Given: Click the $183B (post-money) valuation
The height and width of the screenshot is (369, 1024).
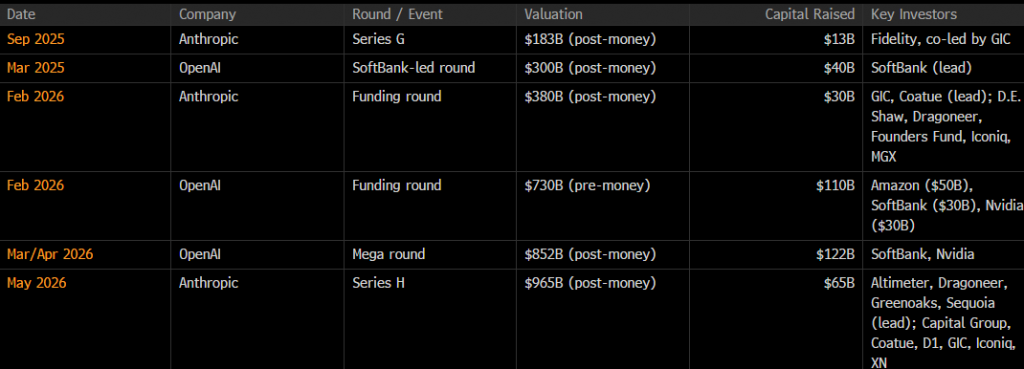Looking at the screenshot, I should (590, 39).
